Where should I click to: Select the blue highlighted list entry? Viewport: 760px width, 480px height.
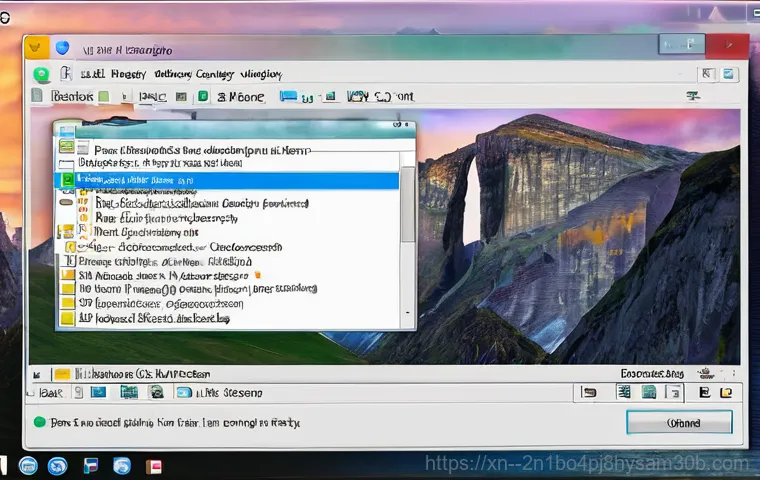(x=230, y=181)
